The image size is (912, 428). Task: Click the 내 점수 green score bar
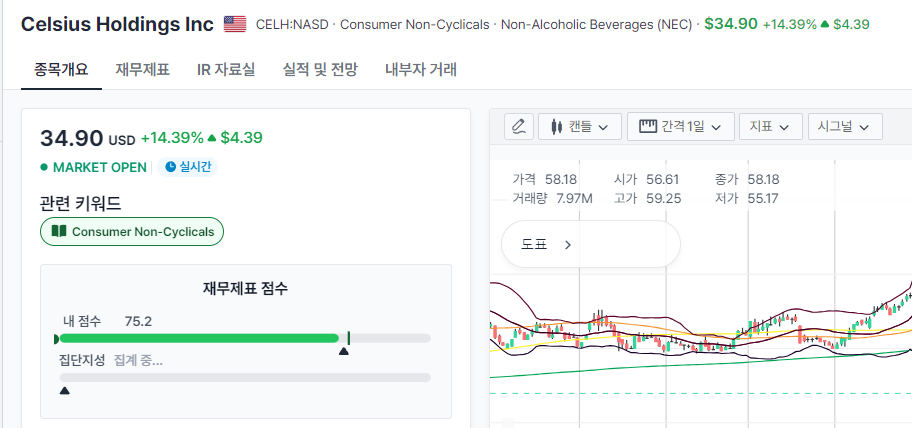(x=198, y=339)
